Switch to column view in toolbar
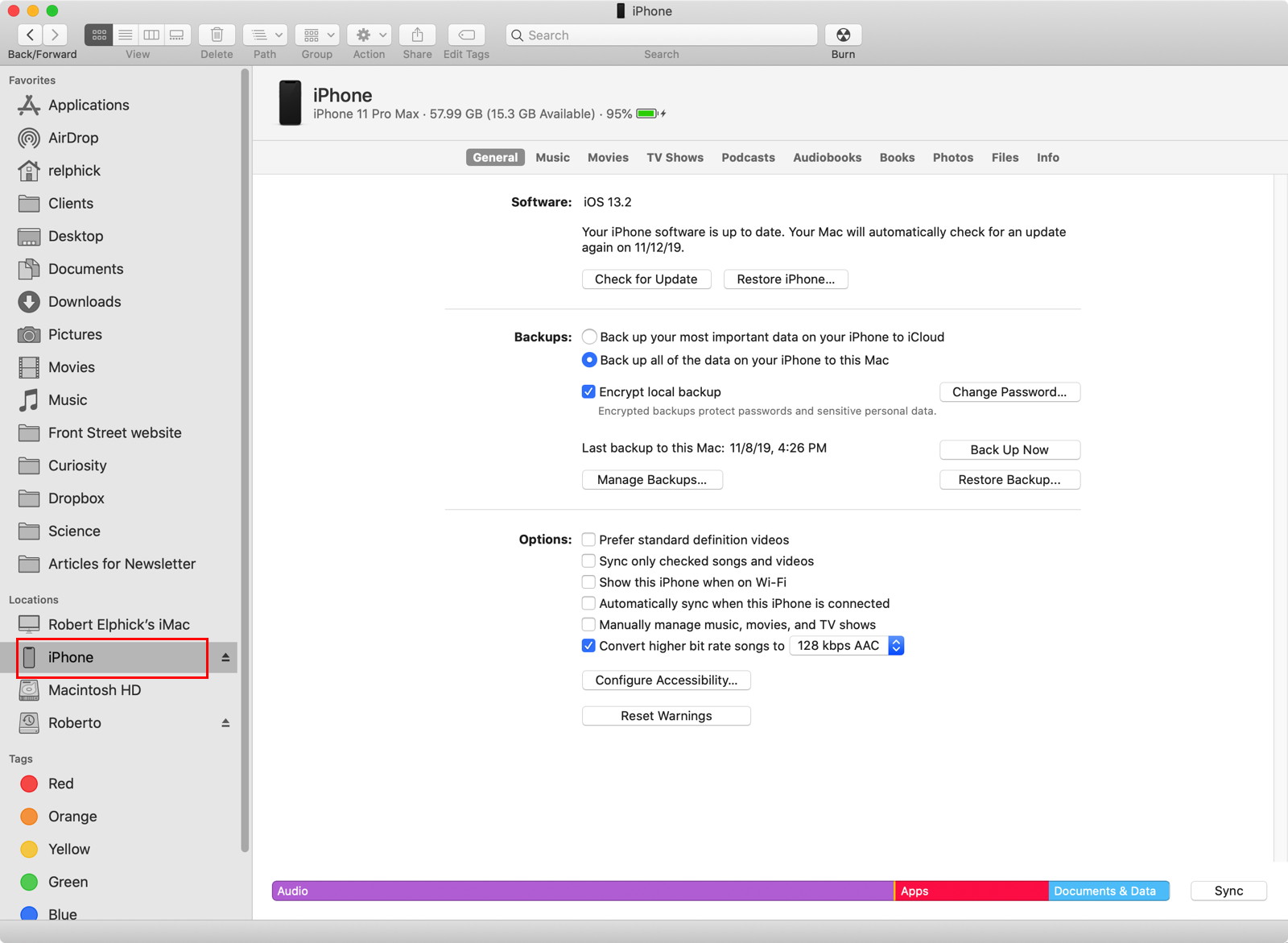The height and width of the screenshot is (943, 1288). point(151,35)
